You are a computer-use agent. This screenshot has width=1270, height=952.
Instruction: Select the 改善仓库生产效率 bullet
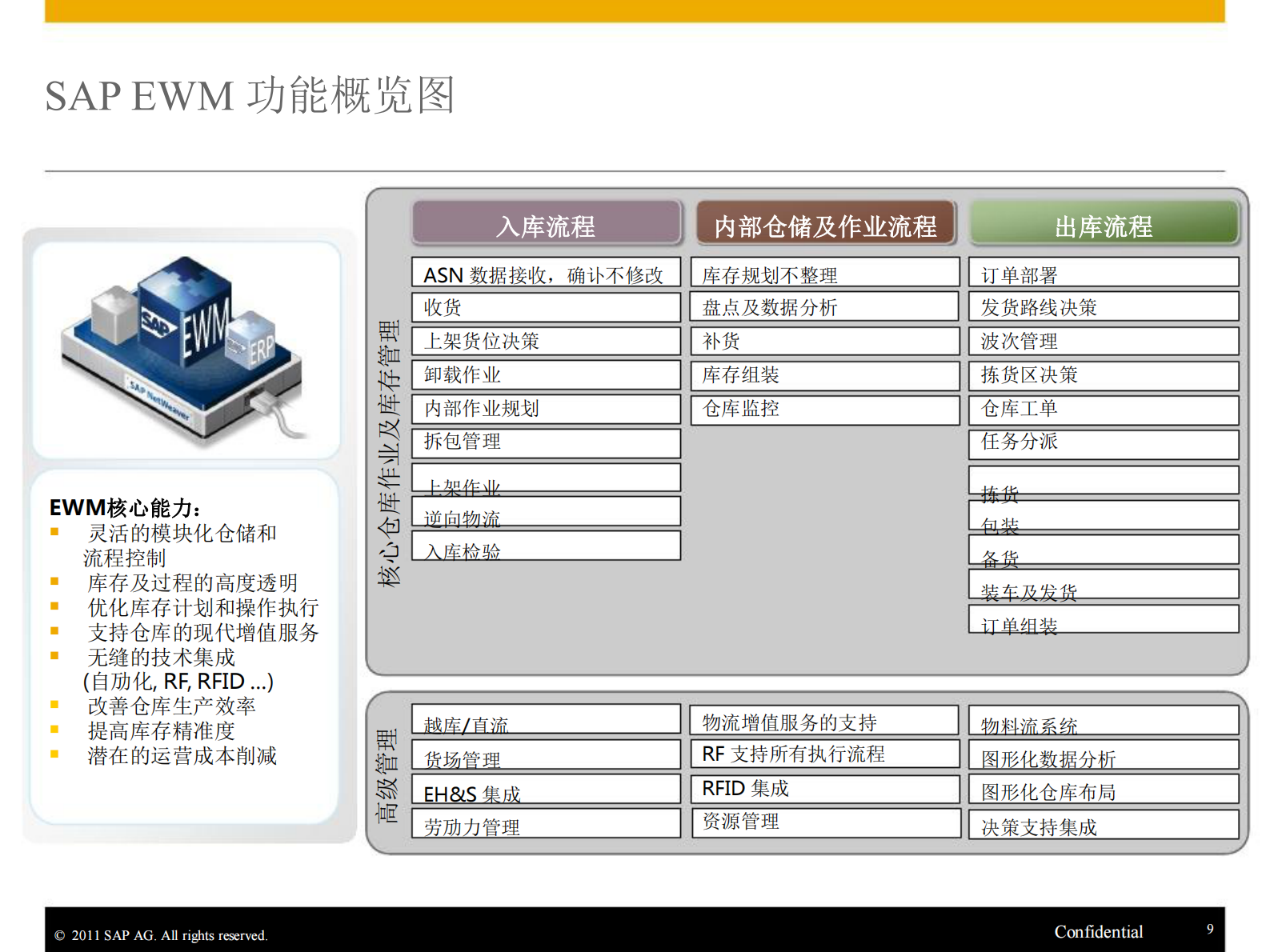point(171,706)
